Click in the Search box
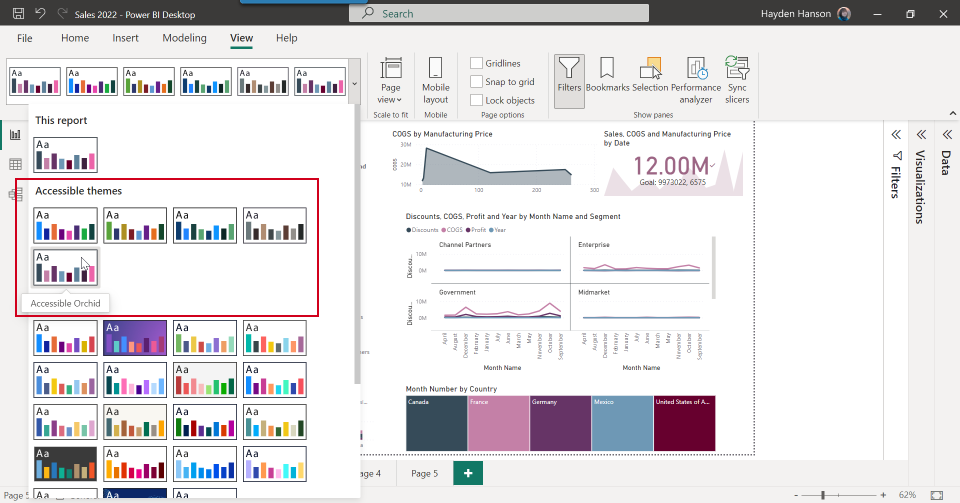Viewport: 960px width, 503px height. click(x=499, y=13)
